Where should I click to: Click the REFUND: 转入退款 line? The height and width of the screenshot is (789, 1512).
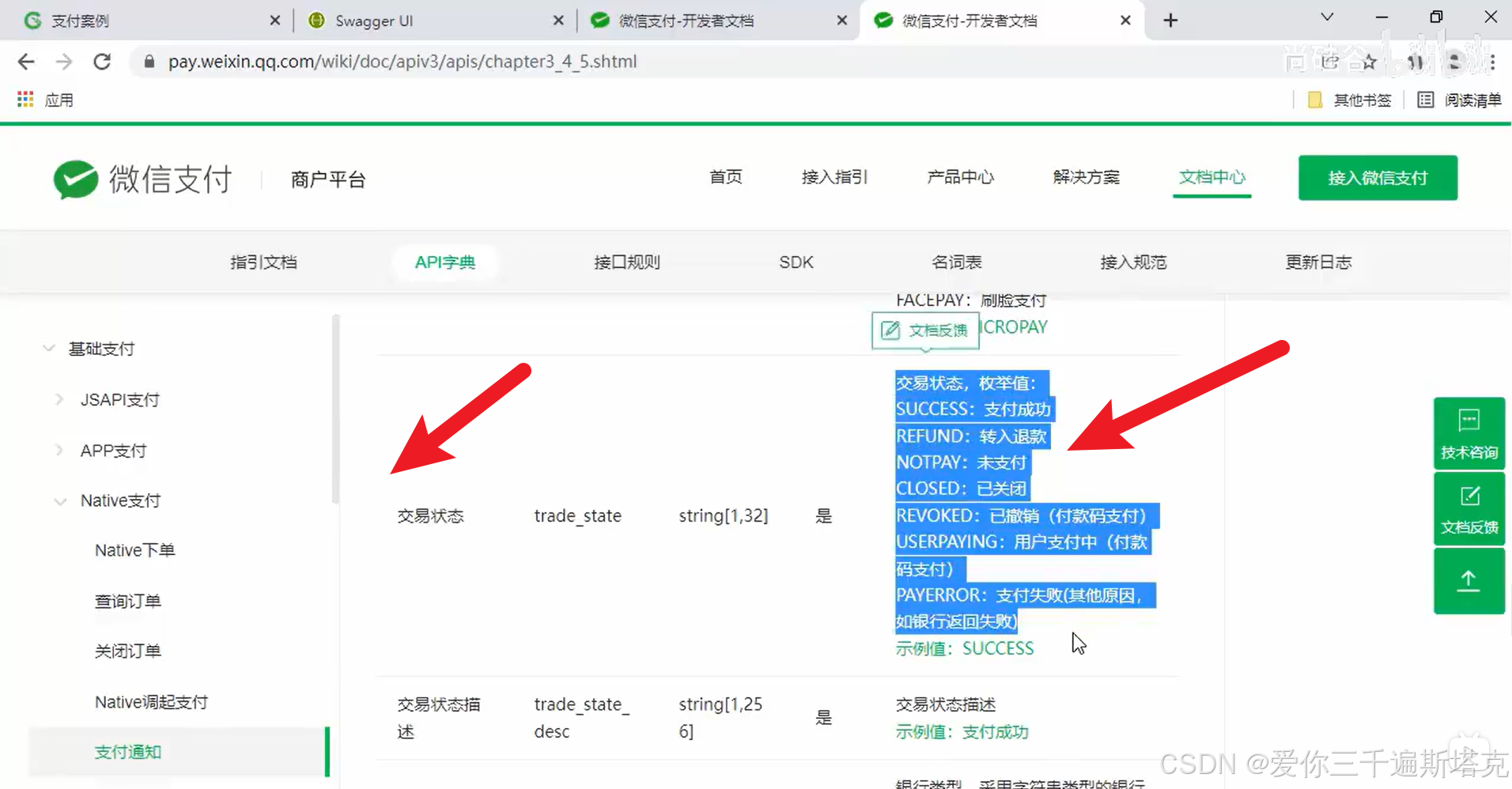[x=971, y=436]
